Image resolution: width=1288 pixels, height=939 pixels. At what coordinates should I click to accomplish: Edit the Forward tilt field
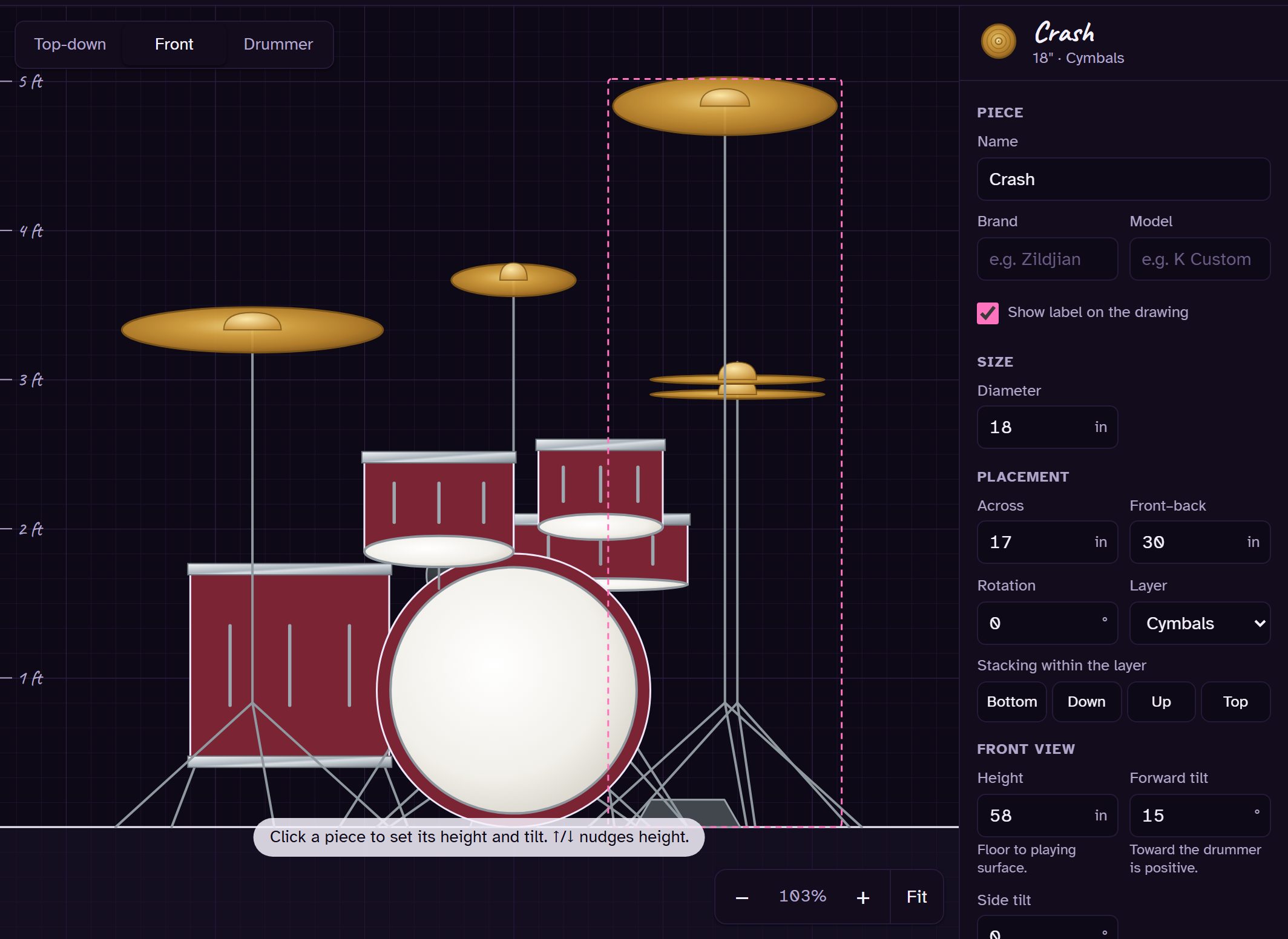click(x=1200, y=816)
